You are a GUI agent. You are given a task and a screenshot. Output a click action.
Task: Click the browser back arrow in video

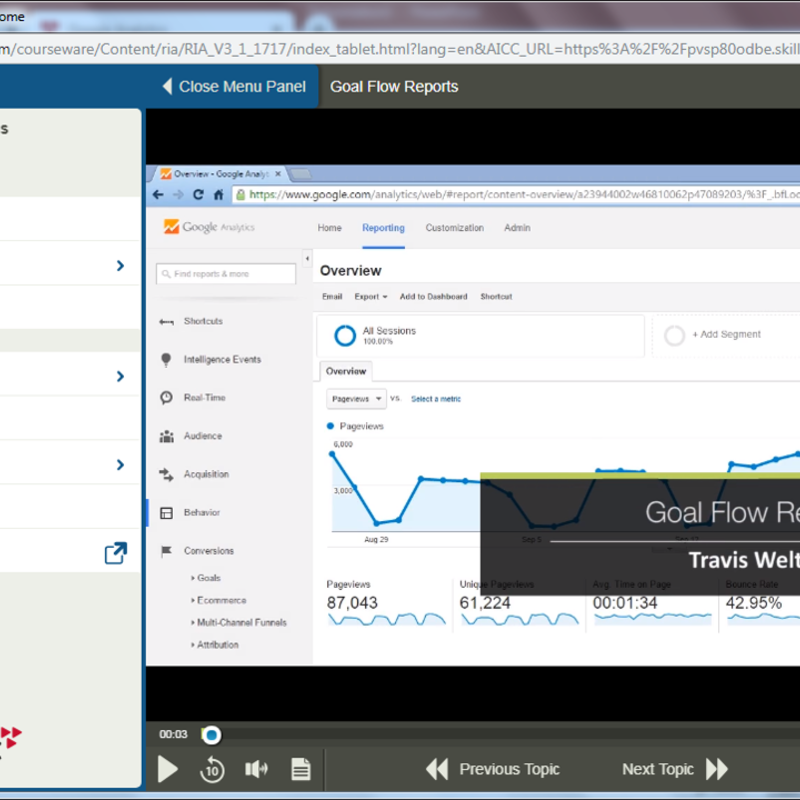[158, 194]
